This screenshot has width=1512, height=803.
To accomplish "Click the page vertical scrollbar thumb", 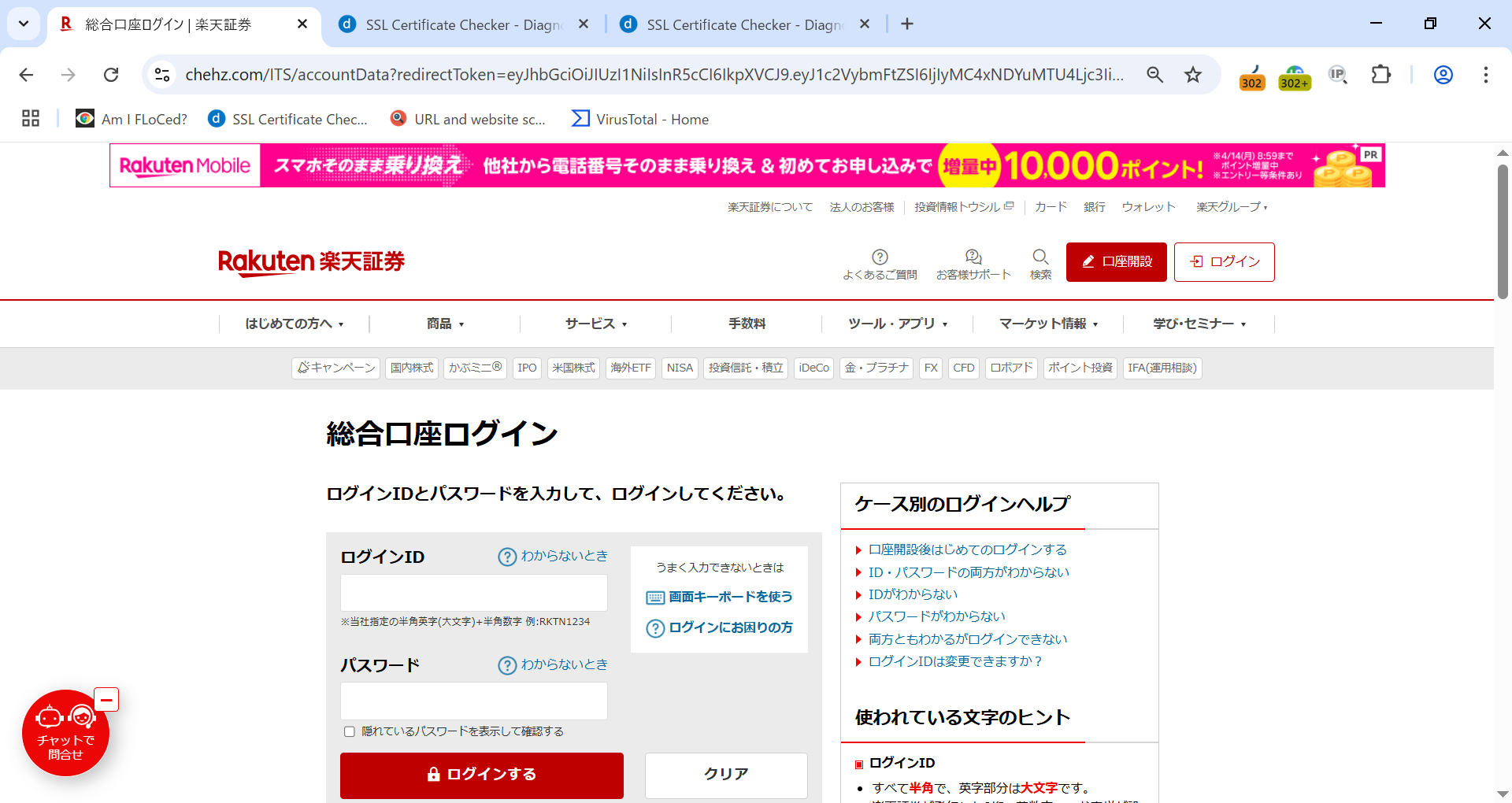I will click(1503, 231).
